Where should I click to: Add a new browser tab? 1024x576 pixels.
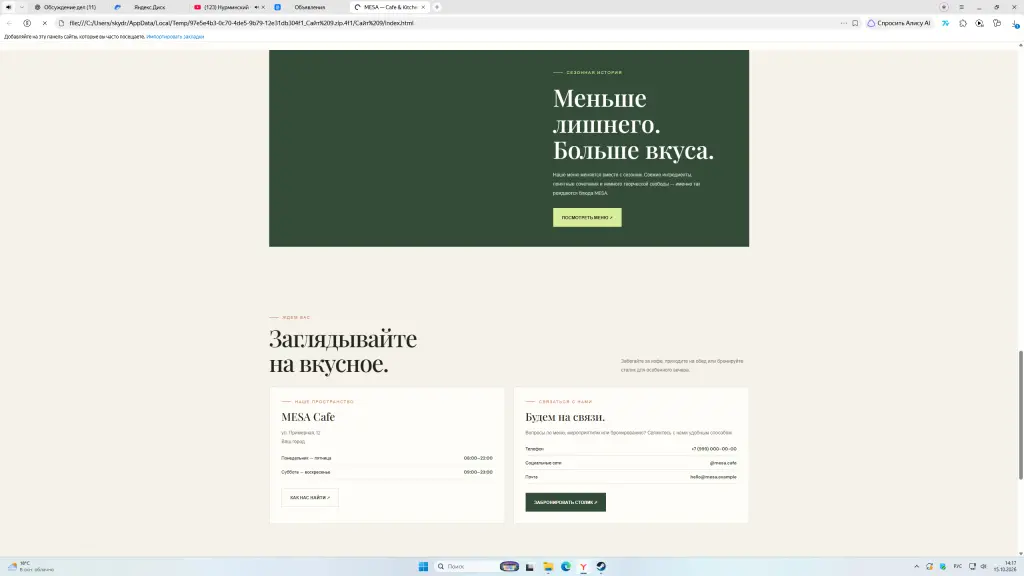[x=437, y=7]
